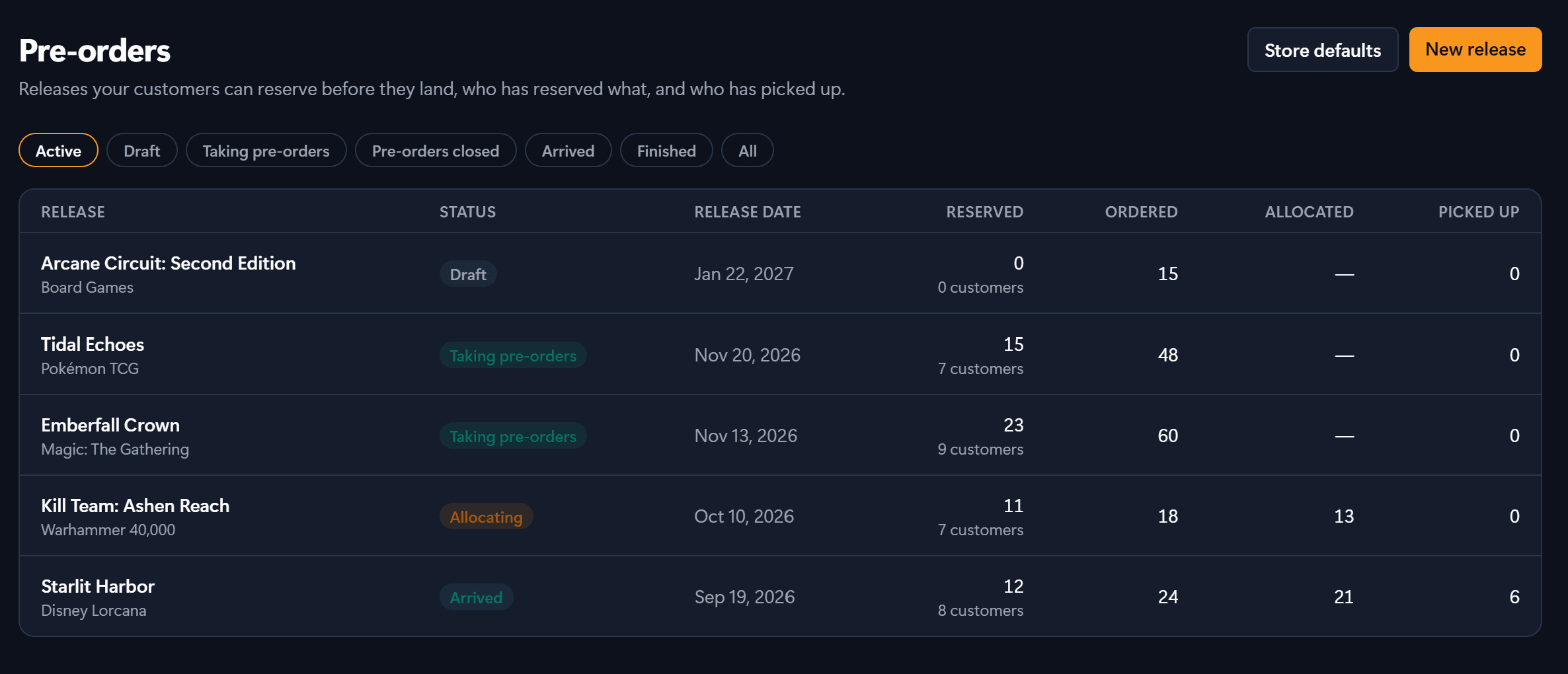Click the 8 customers reserved count

click(980, 611)
